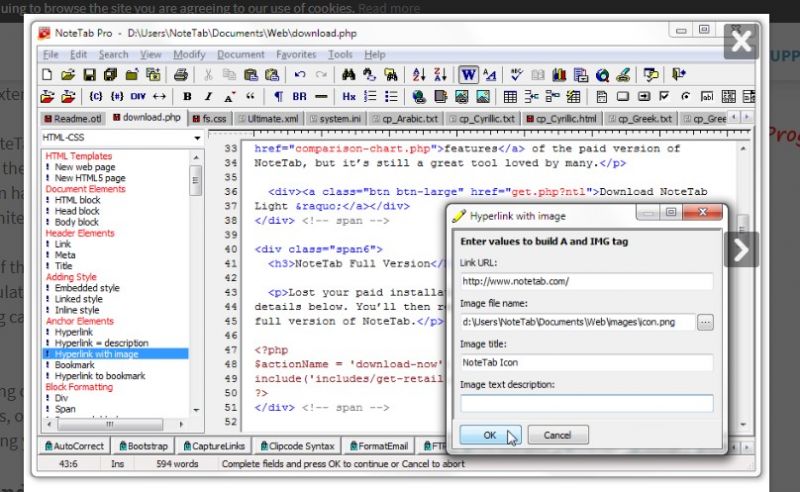800x492 pixels.
Task: Open the Favorites menu
Action: point(296,54)
